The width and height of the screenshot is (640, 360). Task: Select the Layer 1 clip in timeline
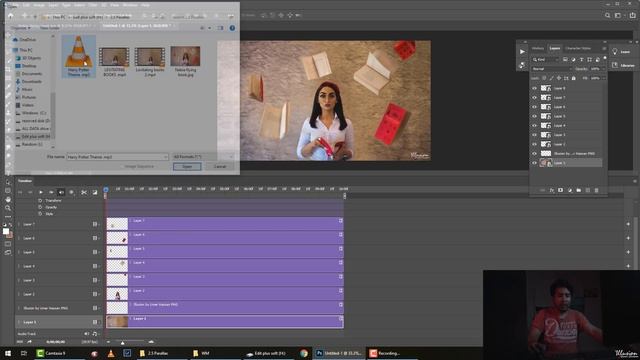225,322
